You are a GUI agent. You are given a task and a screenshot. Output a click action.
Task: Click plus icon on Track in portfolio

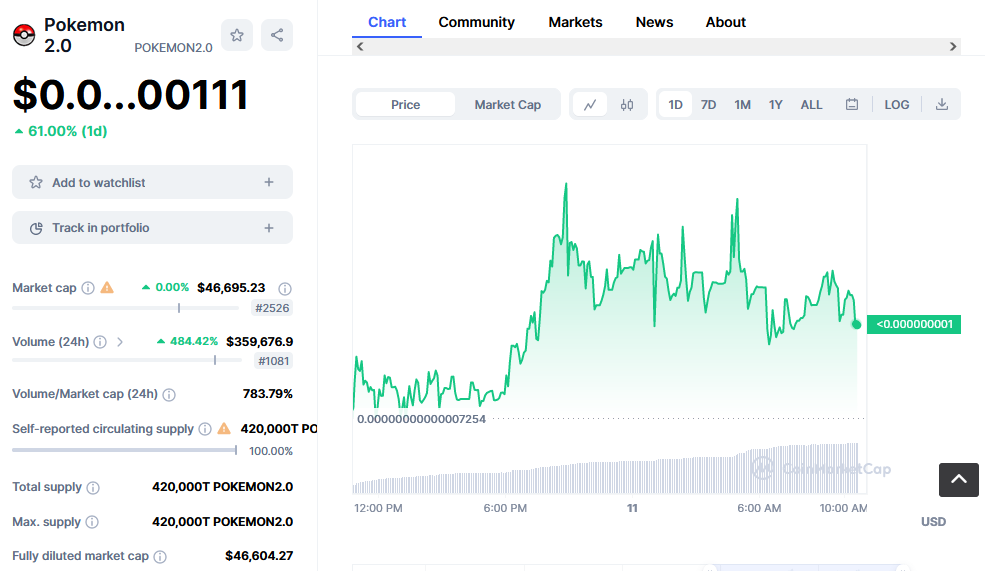(x=269, y=228)
